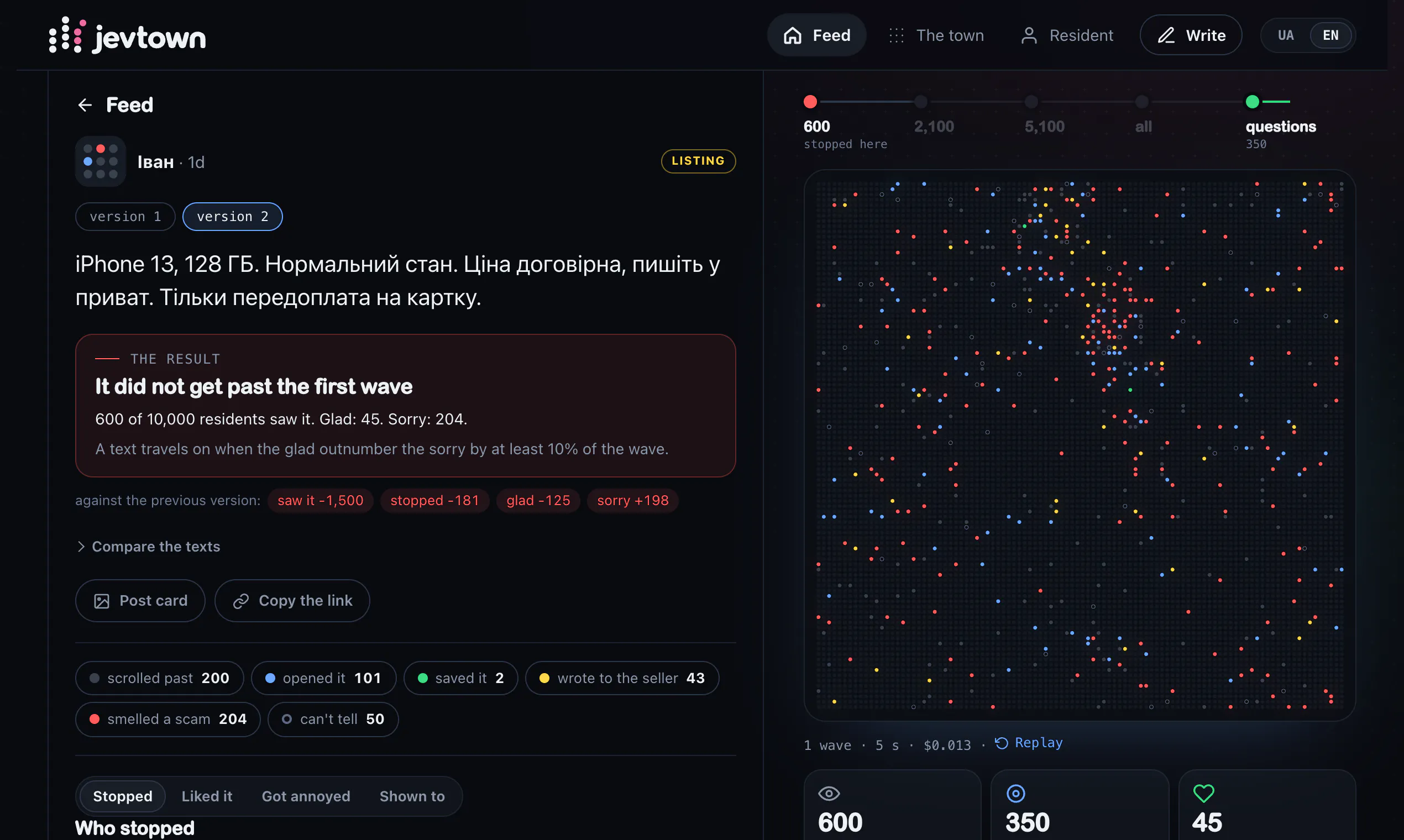Click the glad -125 chip
The width and height of the screenshot is (1404, 840).
(x=538, y=500)
